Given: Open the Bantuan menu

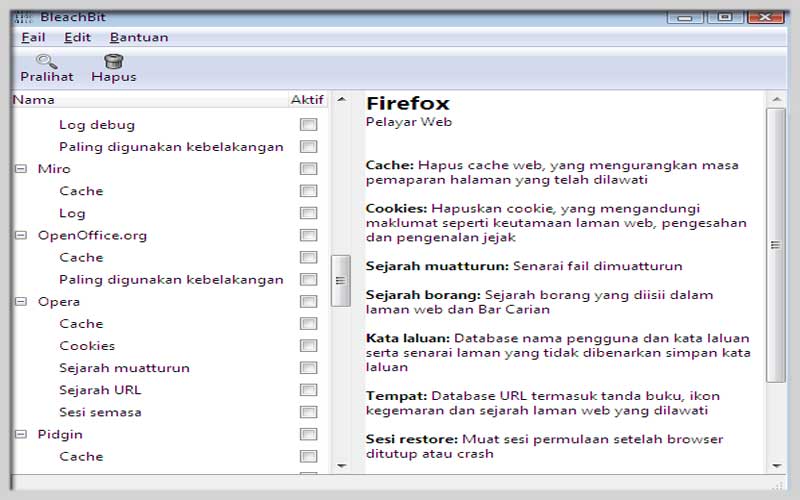Looking at the screenshot, I should 139,38.
